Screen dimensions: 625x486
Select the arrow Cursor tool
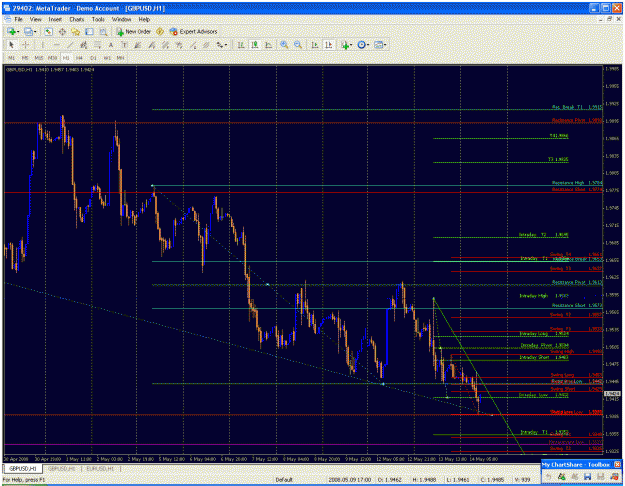tap(11, 45)
